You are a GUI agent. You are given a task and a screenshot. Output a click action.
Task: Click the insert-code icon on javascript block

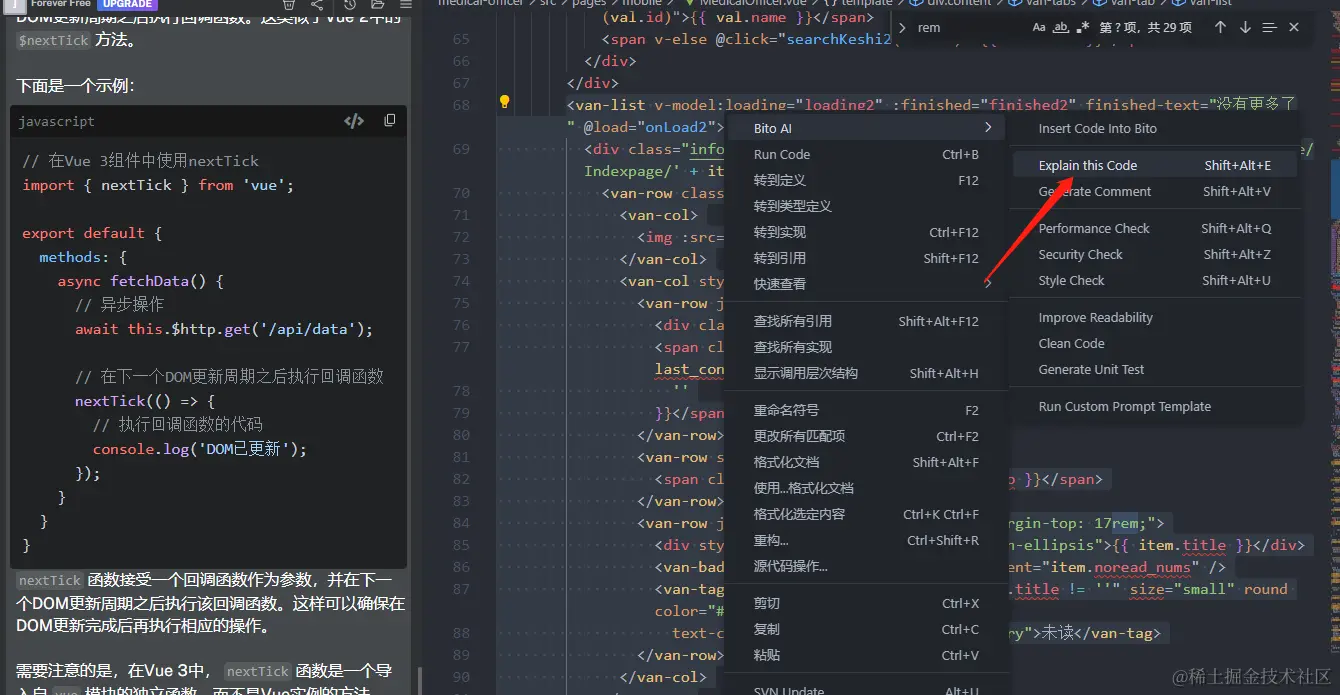click(x=354, y=121)
